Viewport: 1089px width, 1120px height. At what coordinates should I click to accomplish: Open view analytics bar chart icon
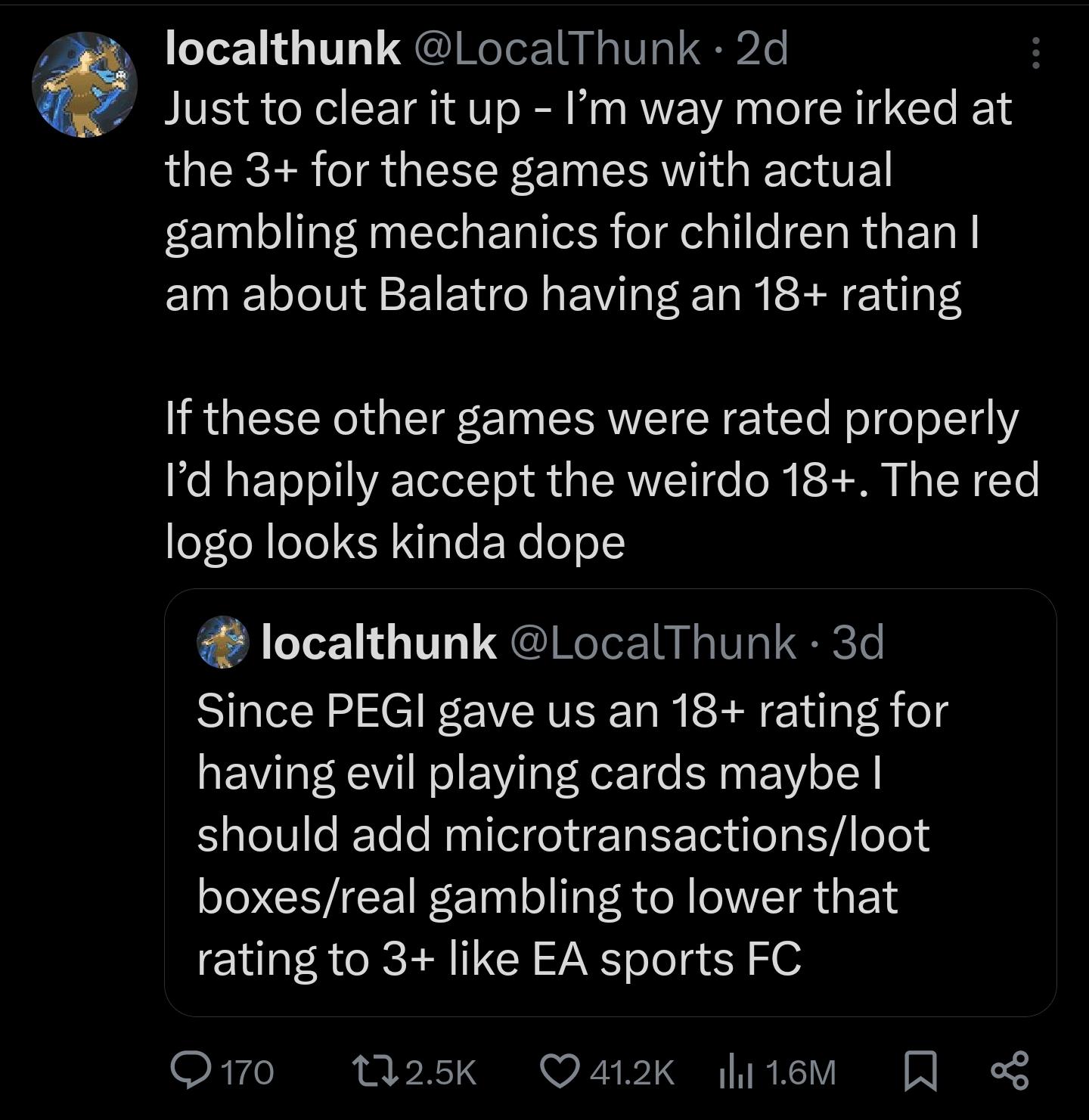[x=735, y=1071]
